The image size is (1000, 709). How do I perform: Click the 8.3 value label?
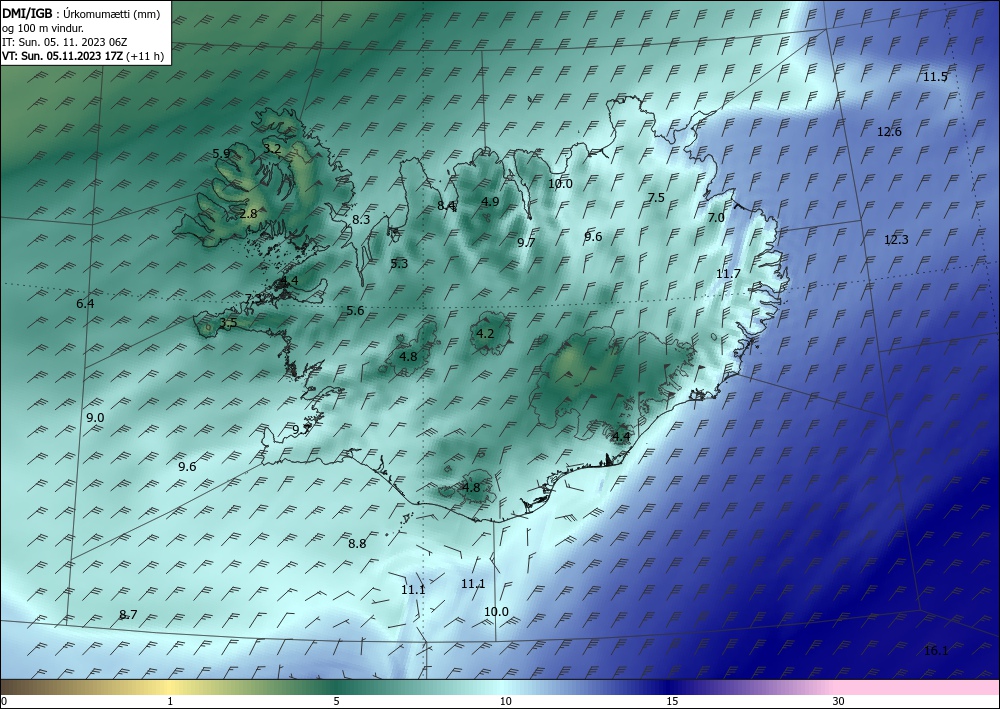tap(361, 219)
